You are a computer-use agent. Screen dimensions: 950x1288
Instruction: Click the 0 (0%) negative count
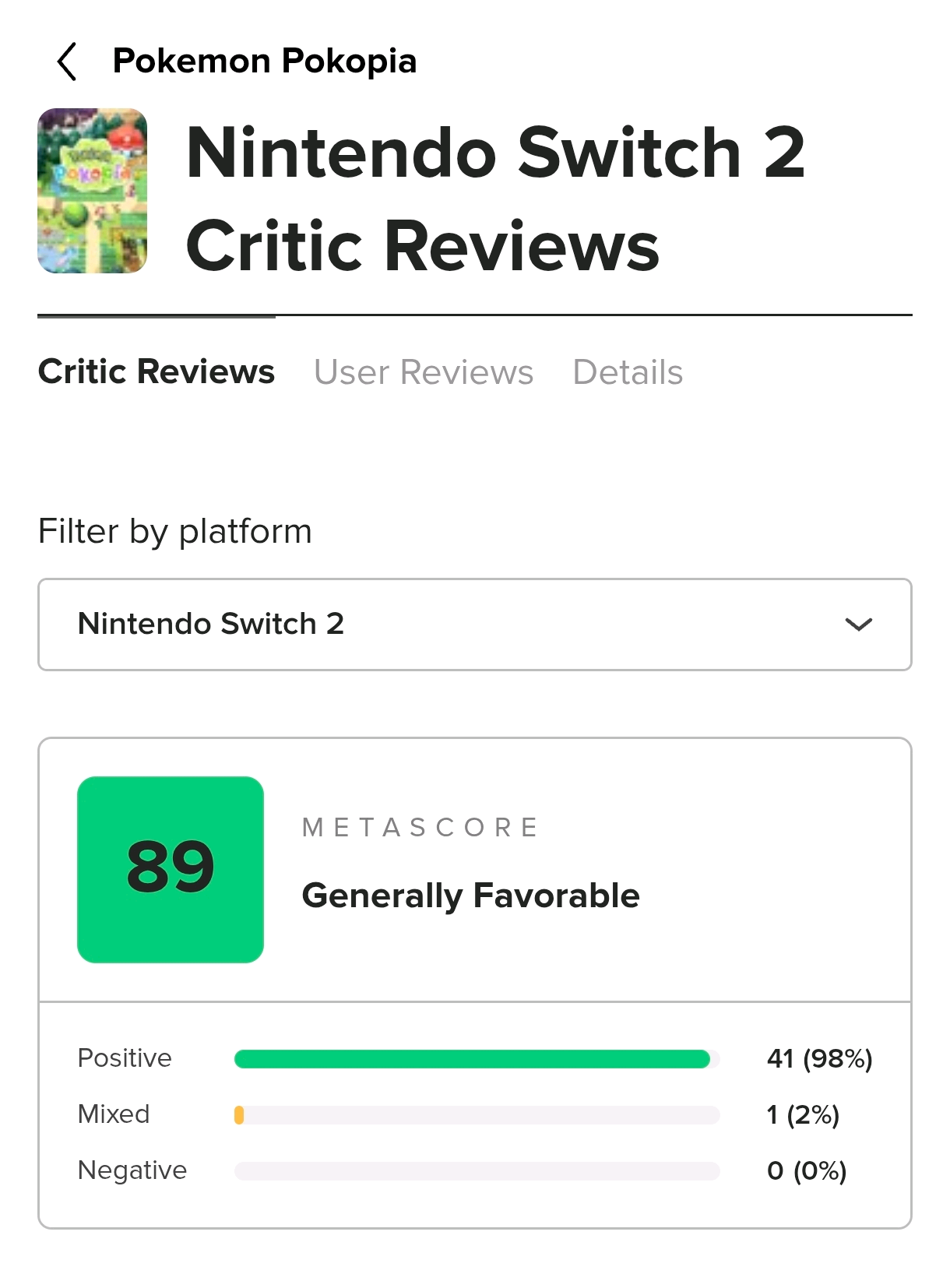[x=807, y=1171]
